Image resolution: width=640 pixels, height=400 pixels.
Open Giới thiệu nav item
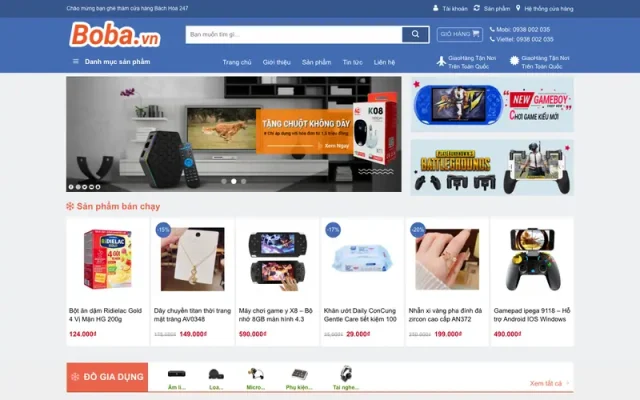point(277,62)
